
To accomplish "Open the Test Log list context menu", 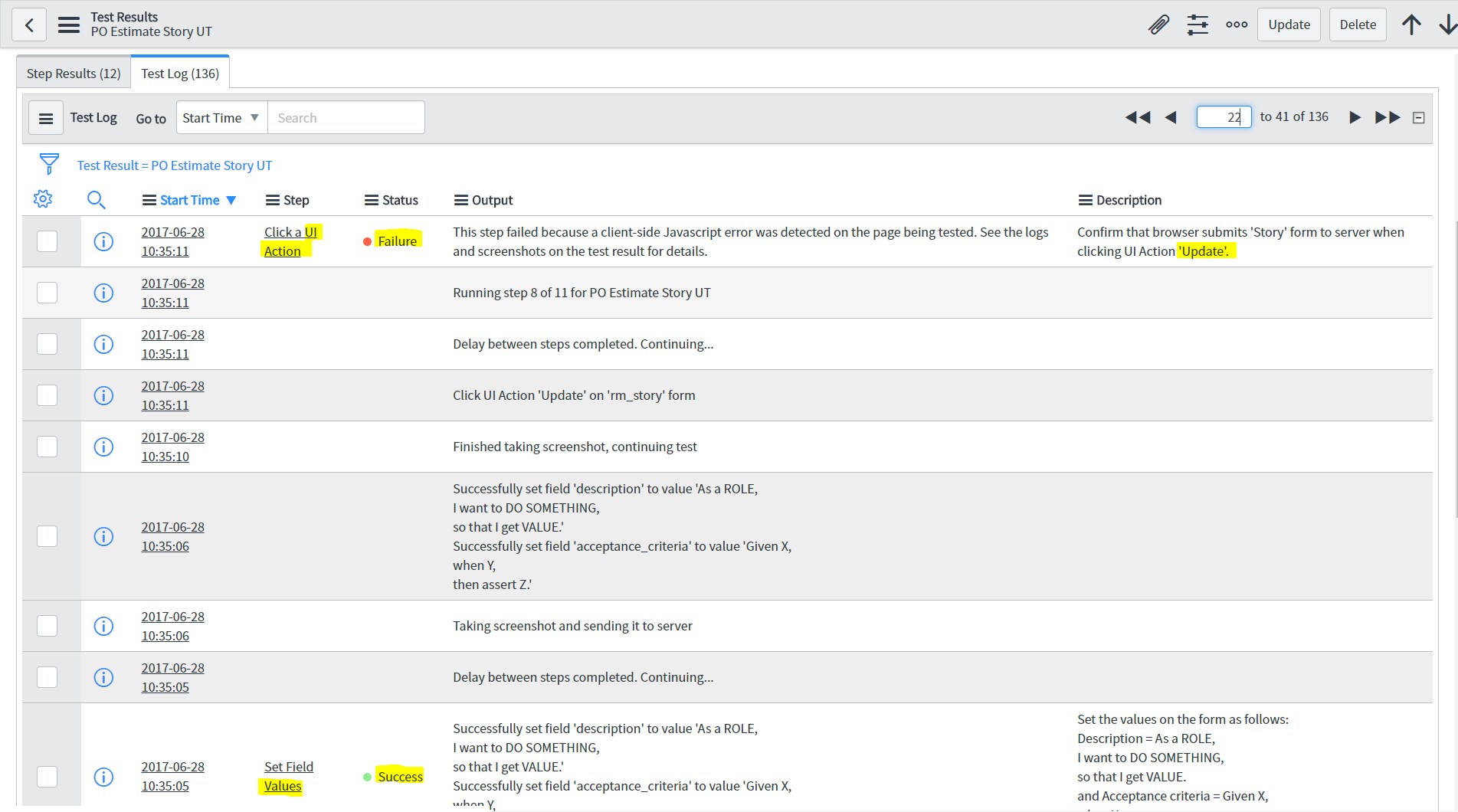I will [x=46, y=119].
